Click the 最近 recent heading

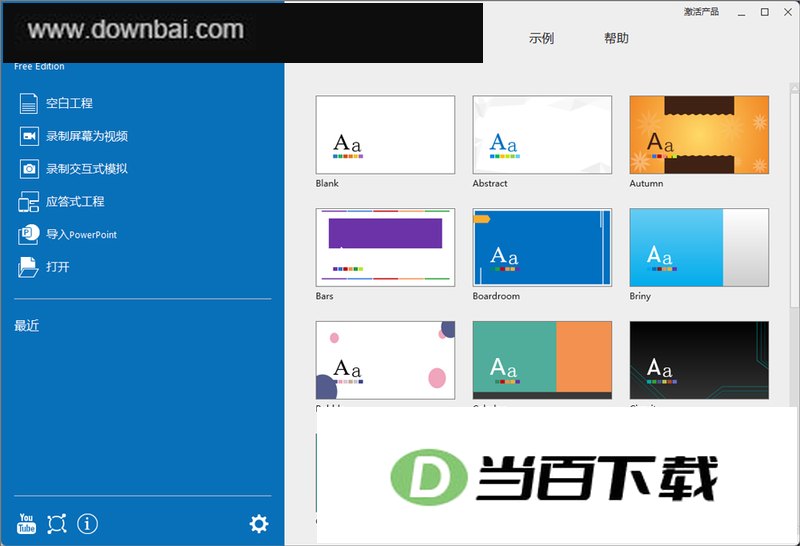(x=27, y=326)
